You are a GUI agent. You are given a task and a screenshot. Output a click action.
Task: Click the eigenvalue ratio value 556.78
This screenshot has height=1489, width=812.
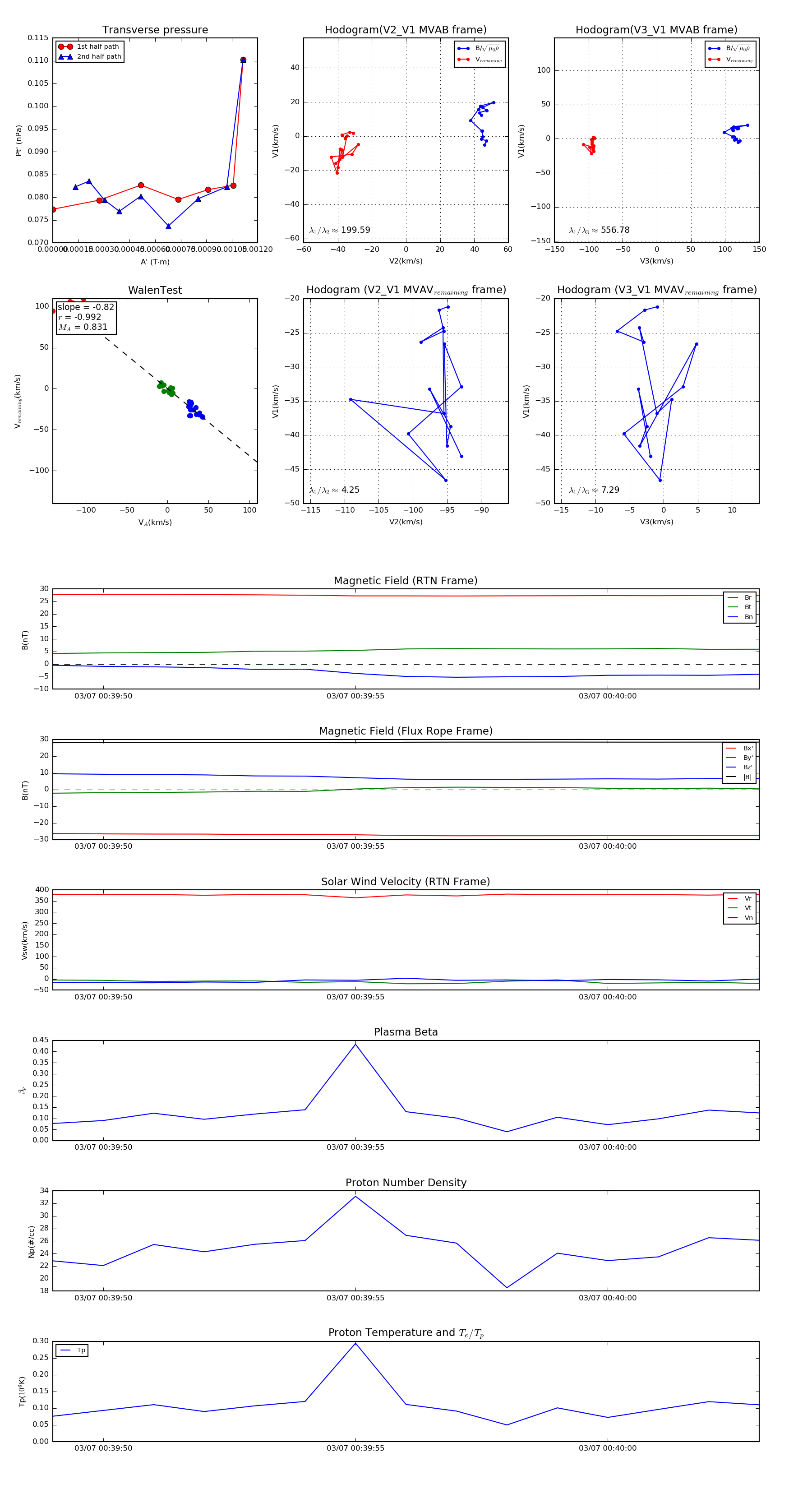pos(615,230)
